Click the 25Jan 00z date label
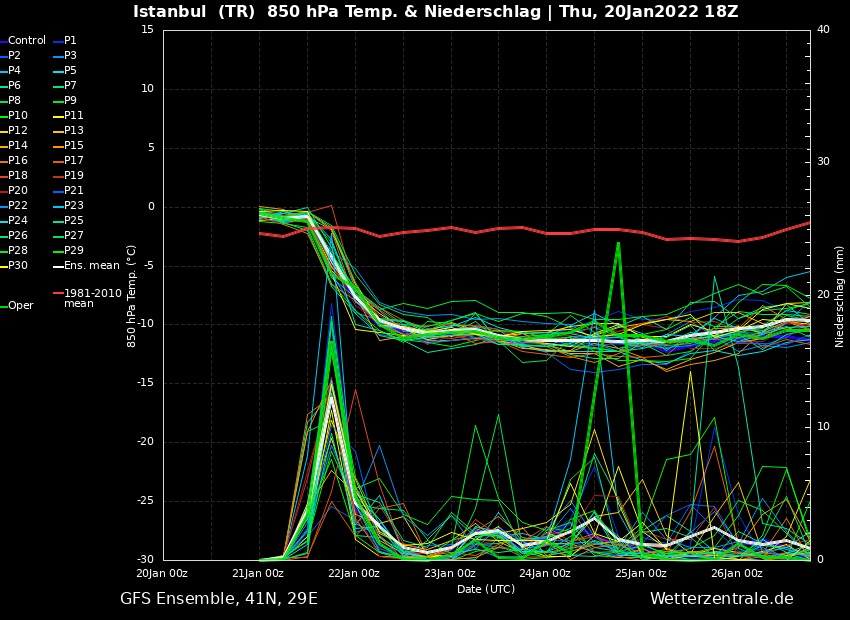This screenshot has width=850, height=620. (x=641, y=574)
